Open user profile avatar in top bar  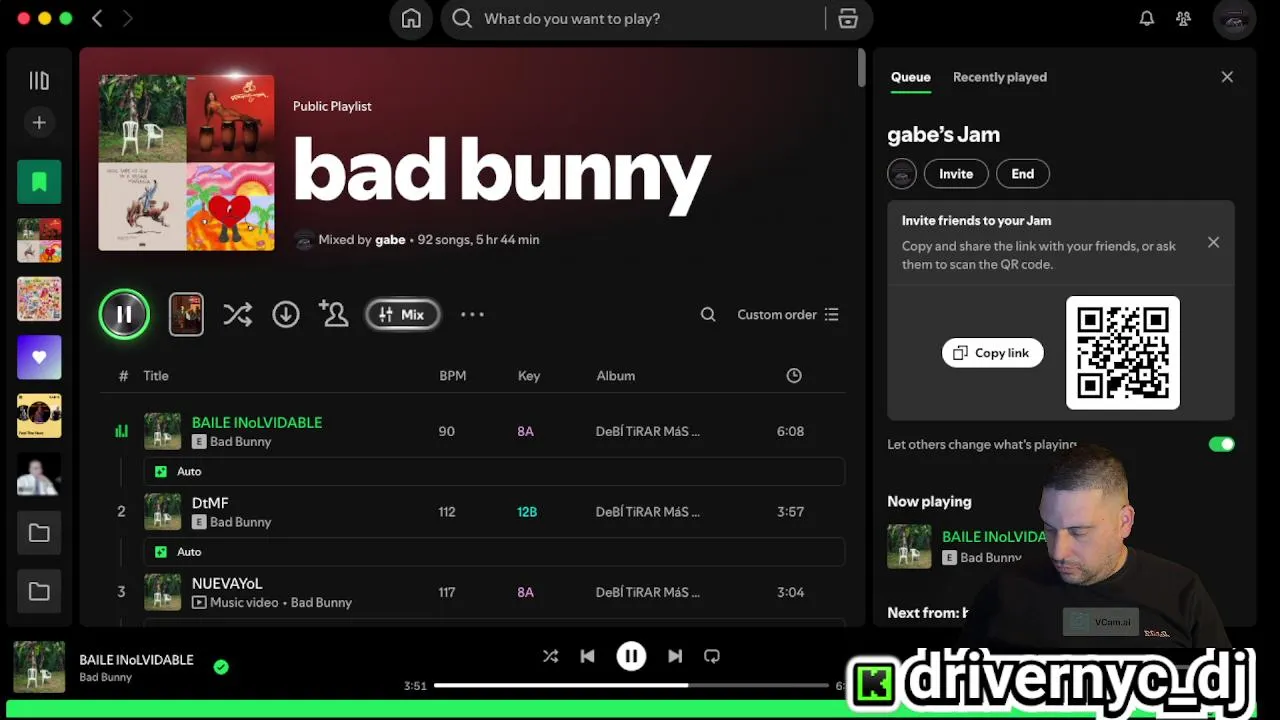[x=1235, y=19]
